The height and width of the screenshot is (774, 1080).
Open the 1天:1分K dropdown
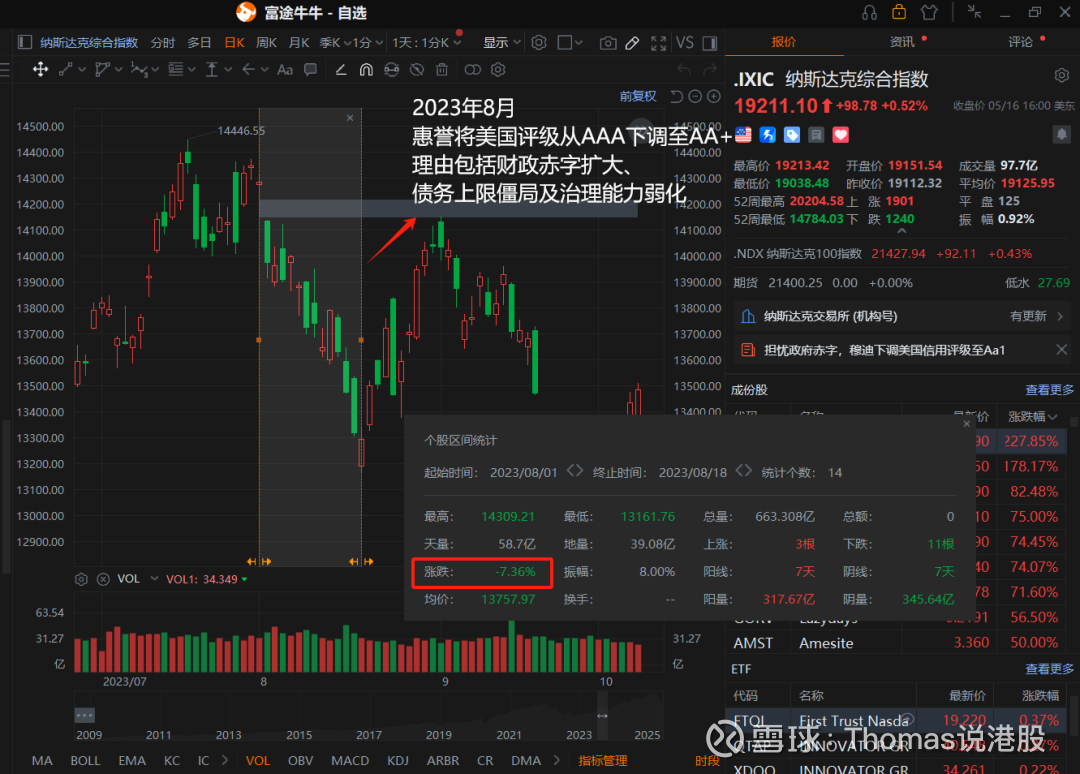coord(426,43)
